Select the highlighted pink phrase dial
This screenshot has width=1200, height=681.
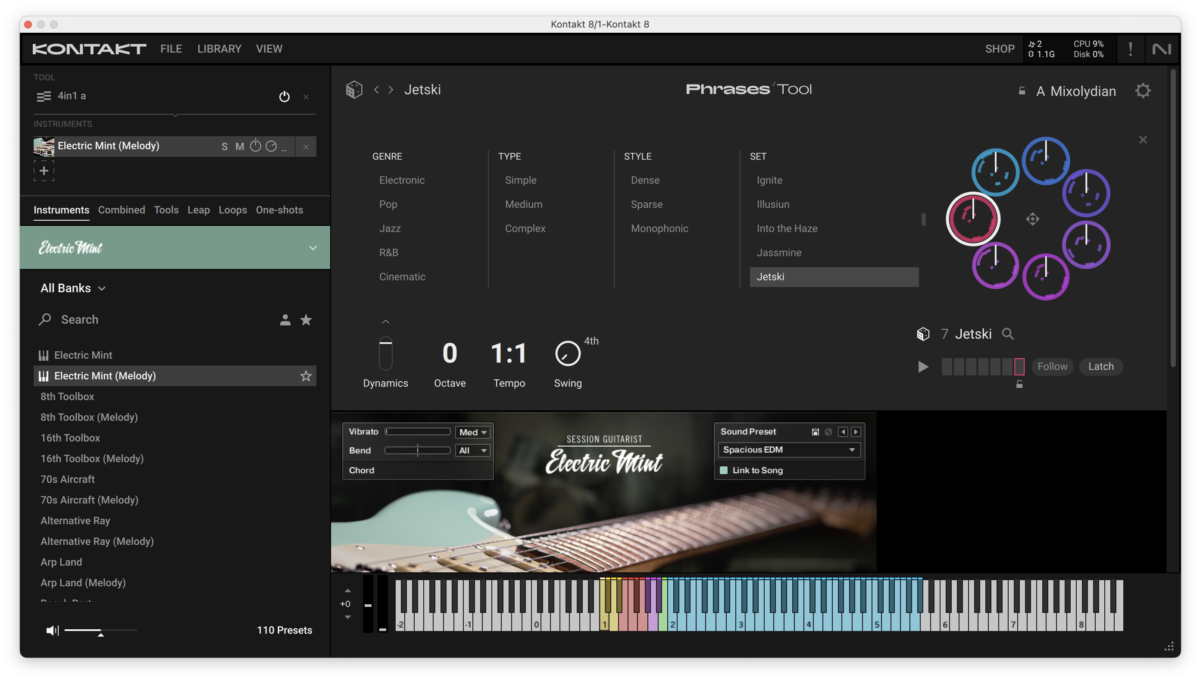coord(972,217)
